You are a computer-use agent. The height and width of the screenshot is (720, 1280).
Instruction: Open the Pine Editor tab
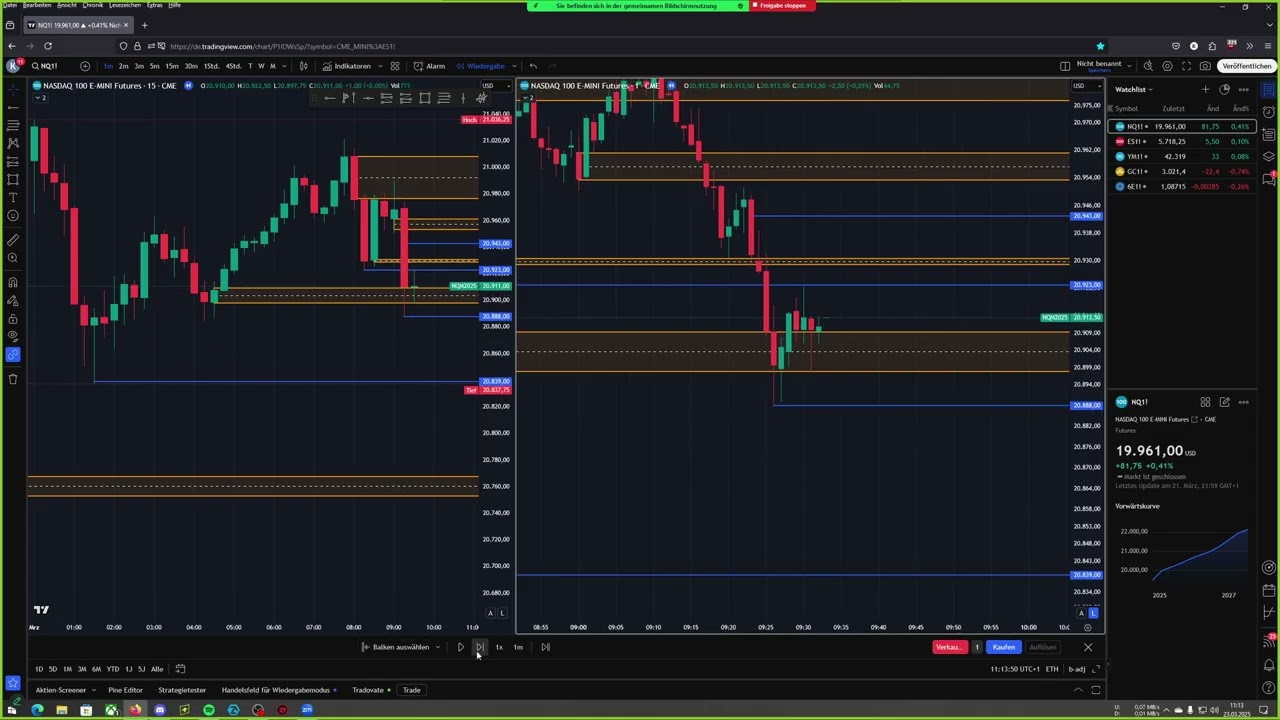(125, 690)
